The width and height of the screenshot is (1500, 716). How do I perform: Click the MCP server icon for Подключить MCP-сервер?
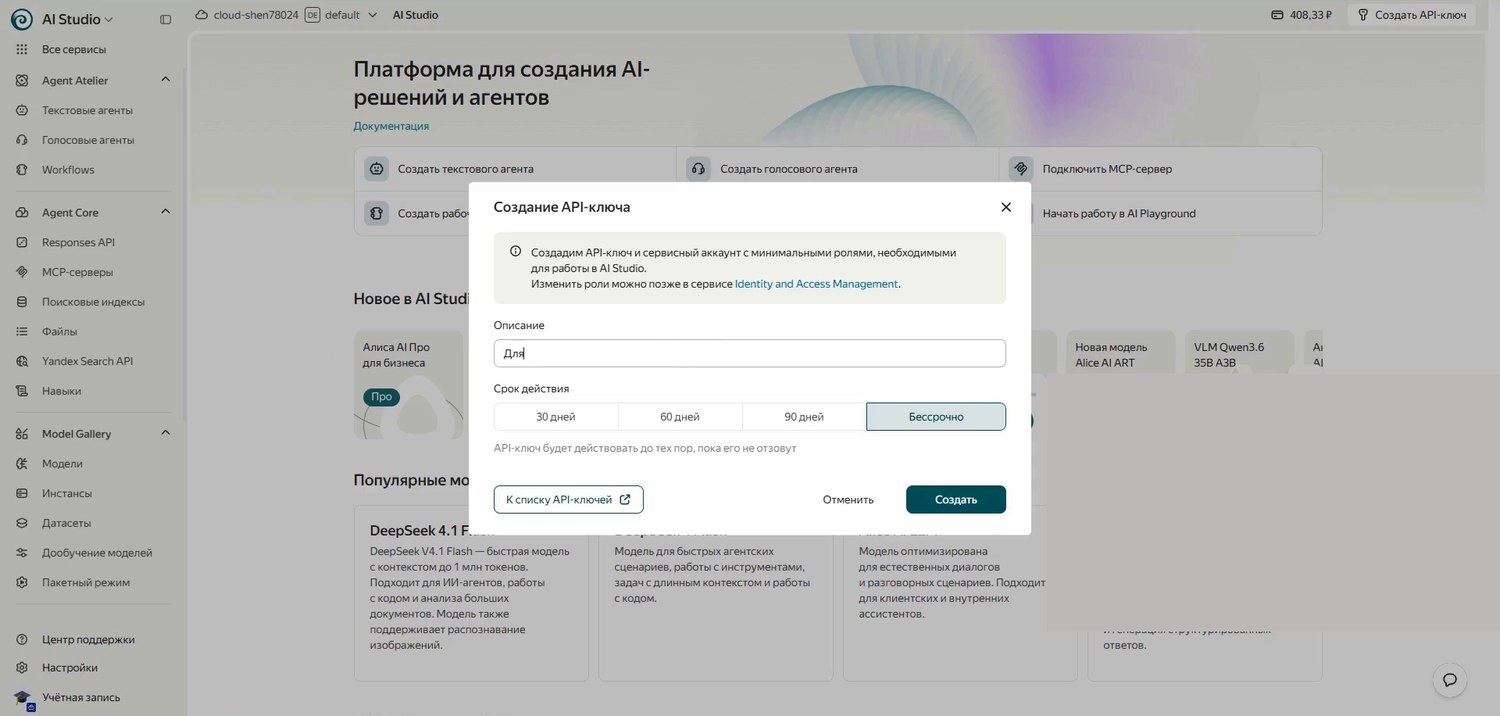1020,169
